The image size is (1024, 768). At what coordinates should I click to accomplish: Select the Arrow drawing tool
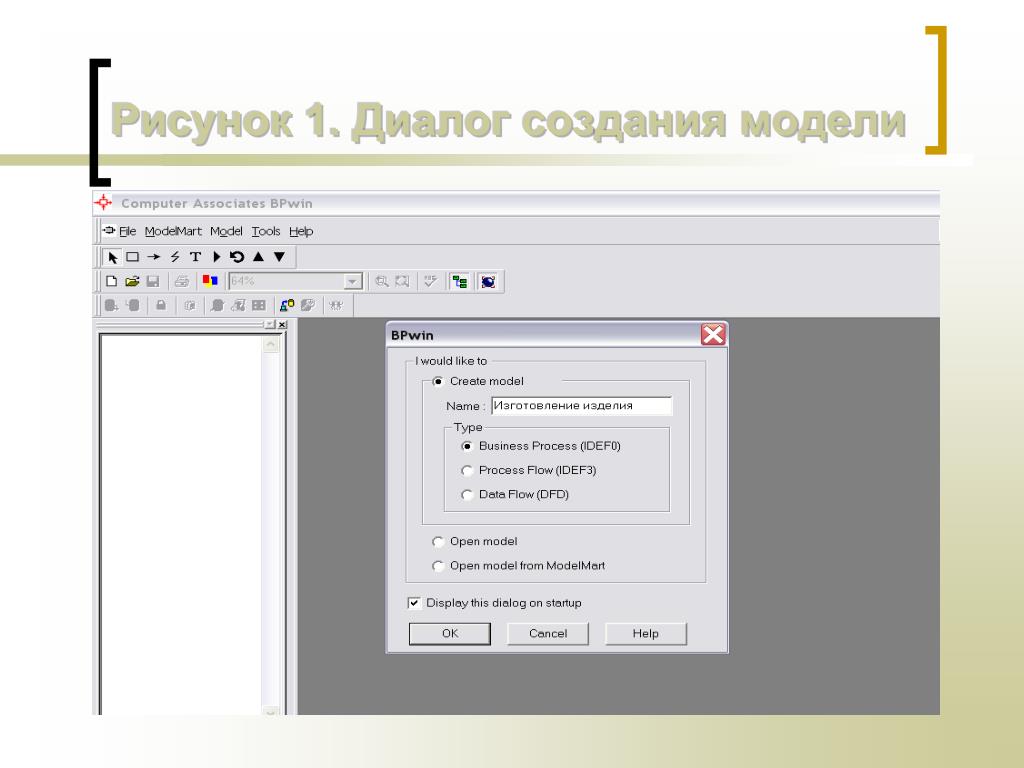click(153, 257)
